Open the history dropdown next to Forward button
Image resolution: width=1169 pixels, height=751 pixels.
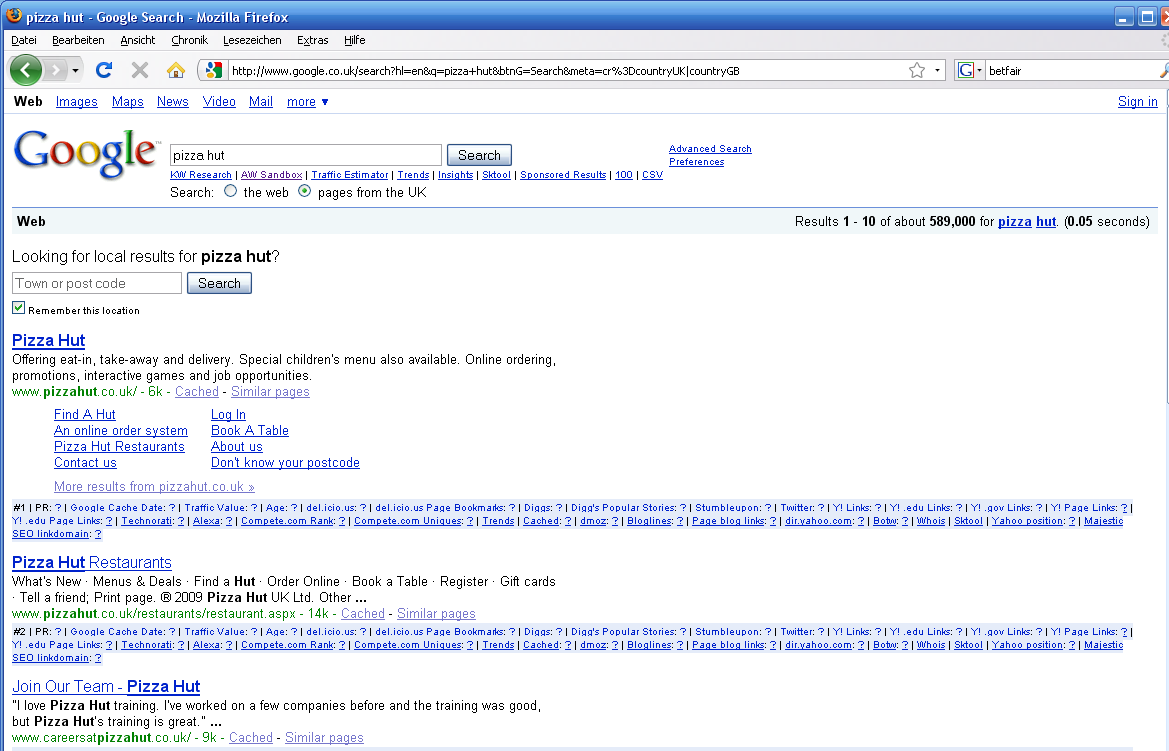(x=75, y=71)
